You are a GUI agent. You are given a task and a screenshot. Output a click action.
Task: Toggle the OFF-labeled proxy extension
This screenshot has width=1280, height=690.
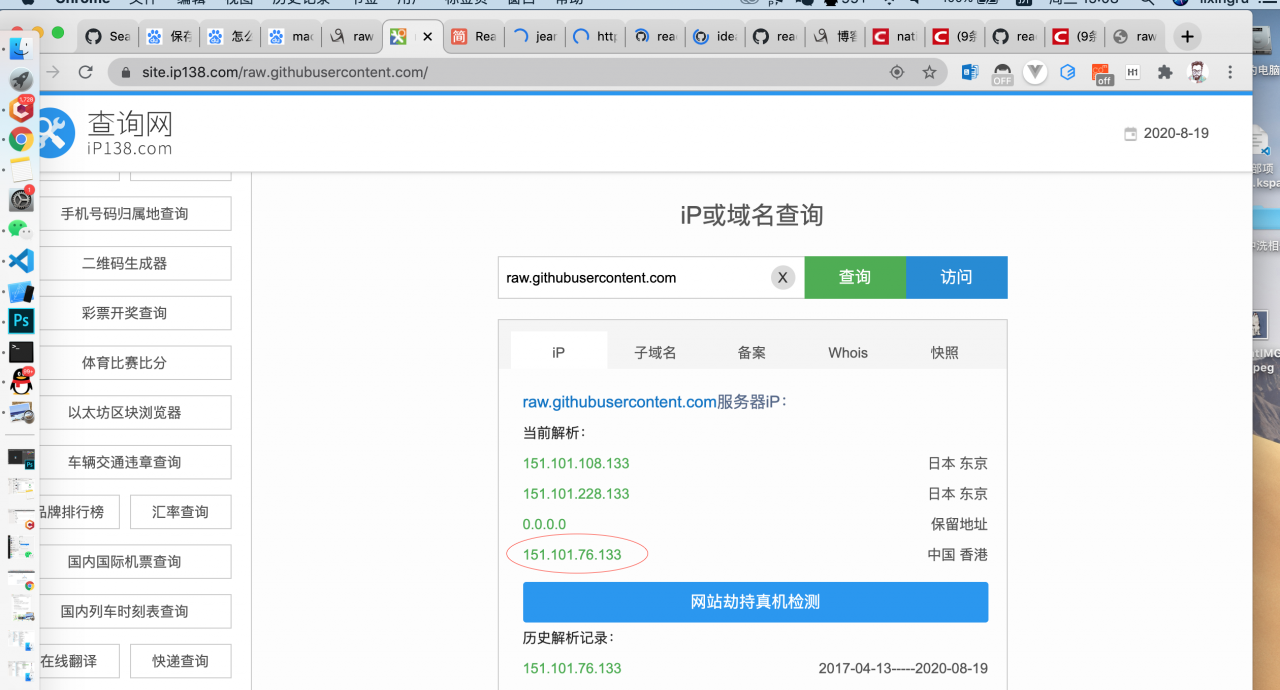point(1001,72)
